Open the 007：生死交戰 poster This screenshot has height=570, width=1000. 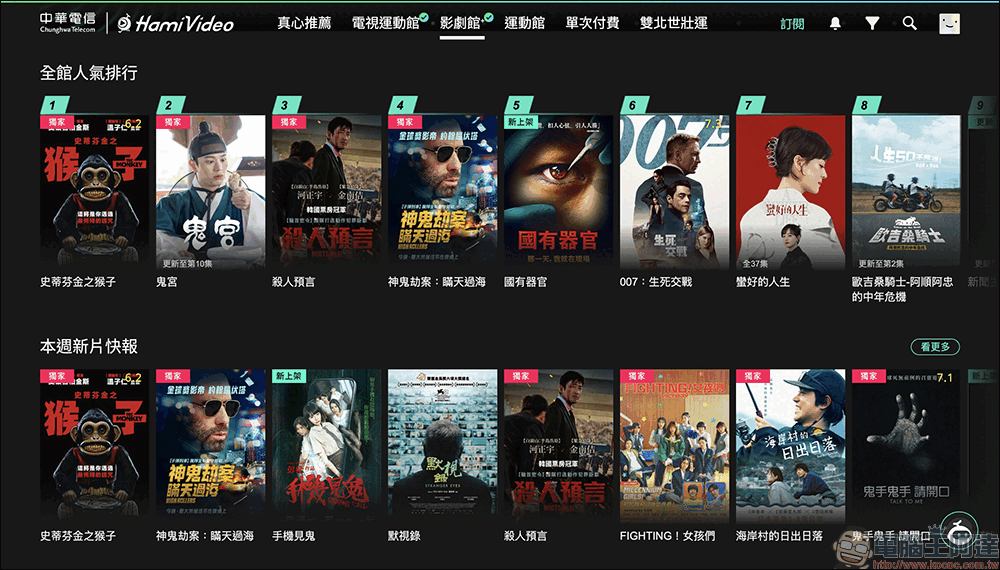[x=674, y=192]
